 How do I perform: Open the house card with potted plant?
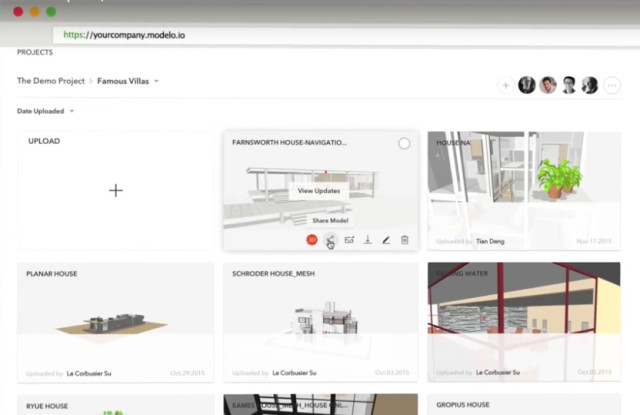(x=524, y=191)
